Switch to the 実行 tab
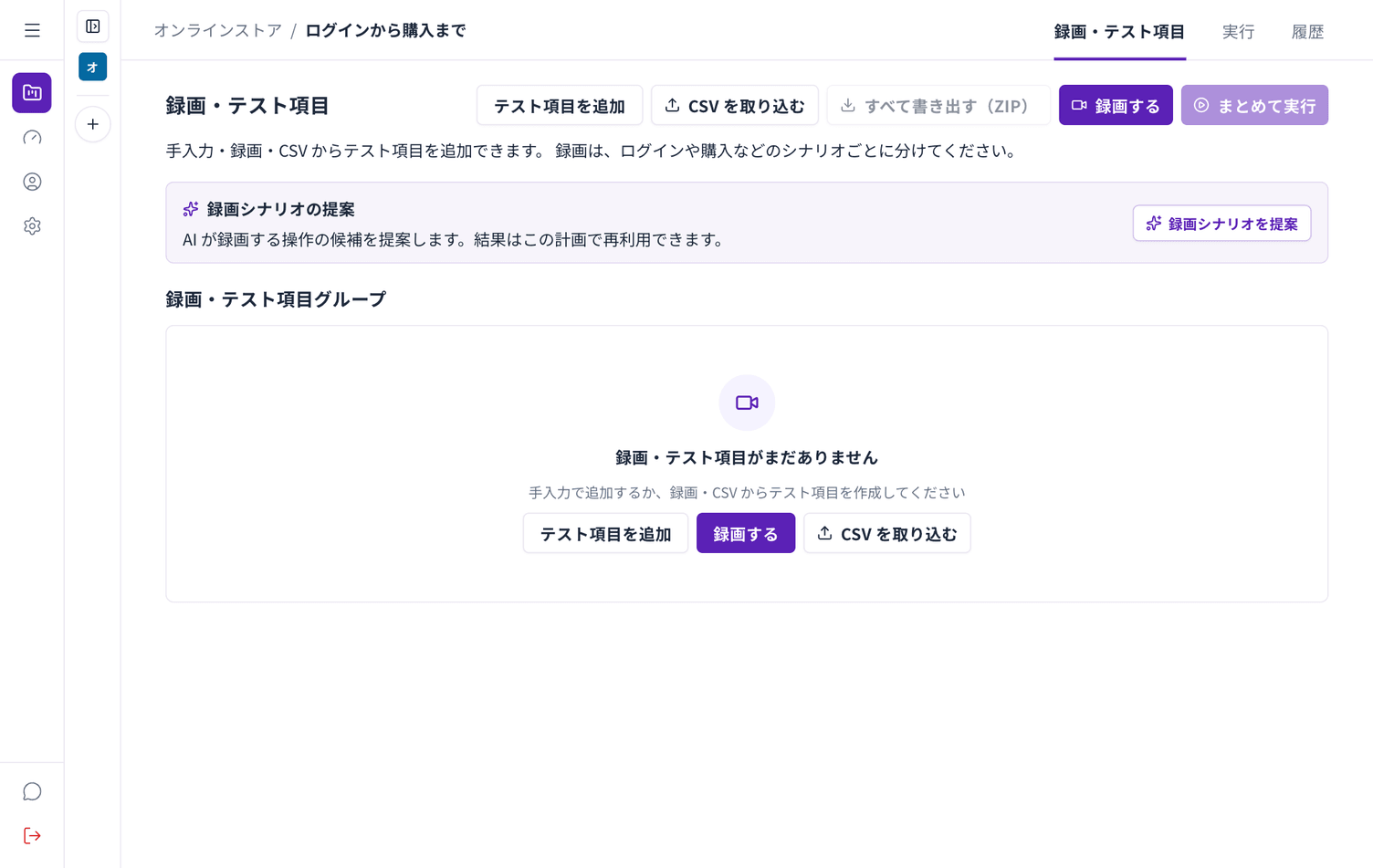The width and height of the screenshot is (1373, 868). [x=1238, y=32]
